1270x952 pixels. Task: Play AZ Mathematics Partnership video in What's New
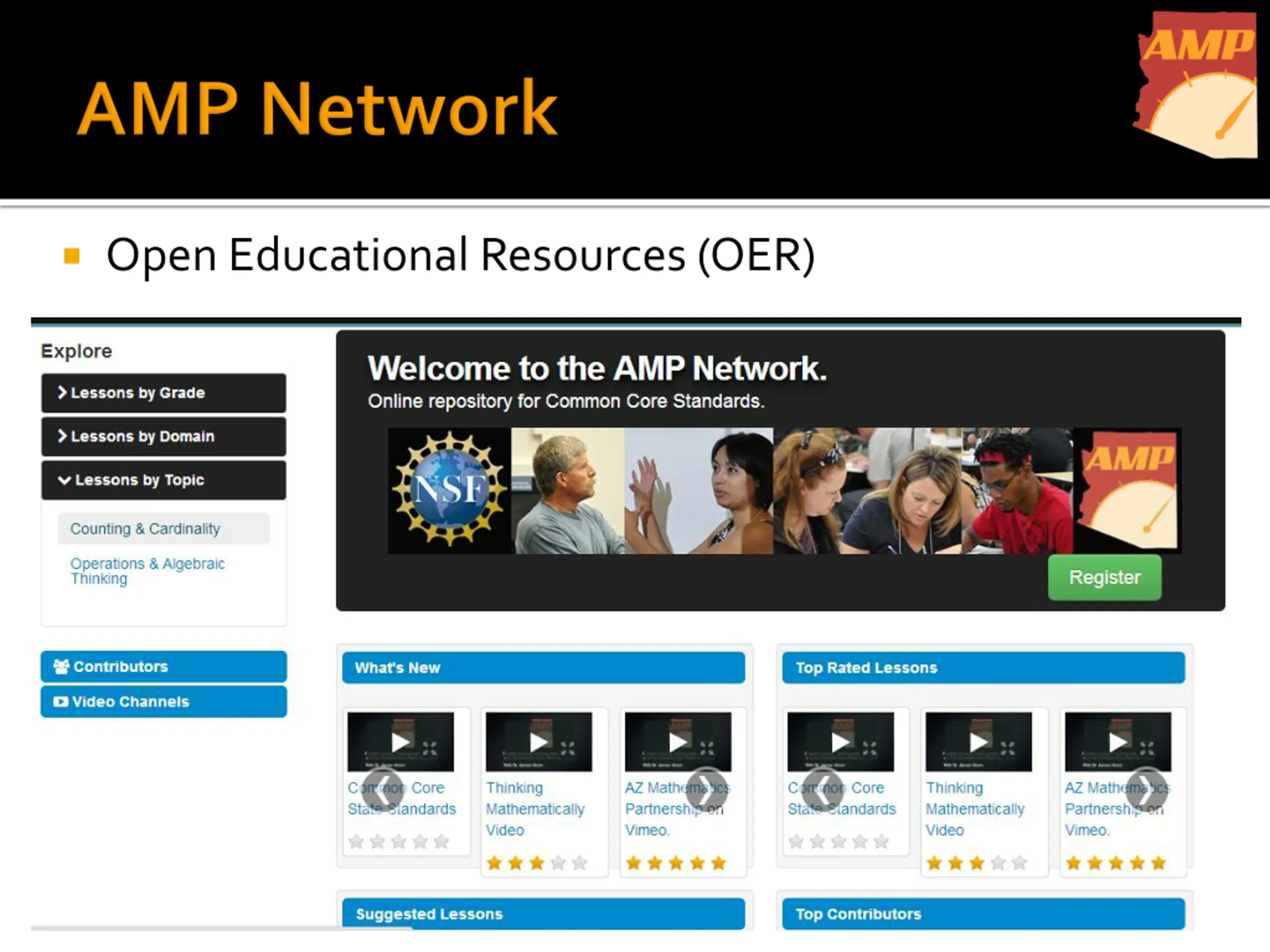678,742
